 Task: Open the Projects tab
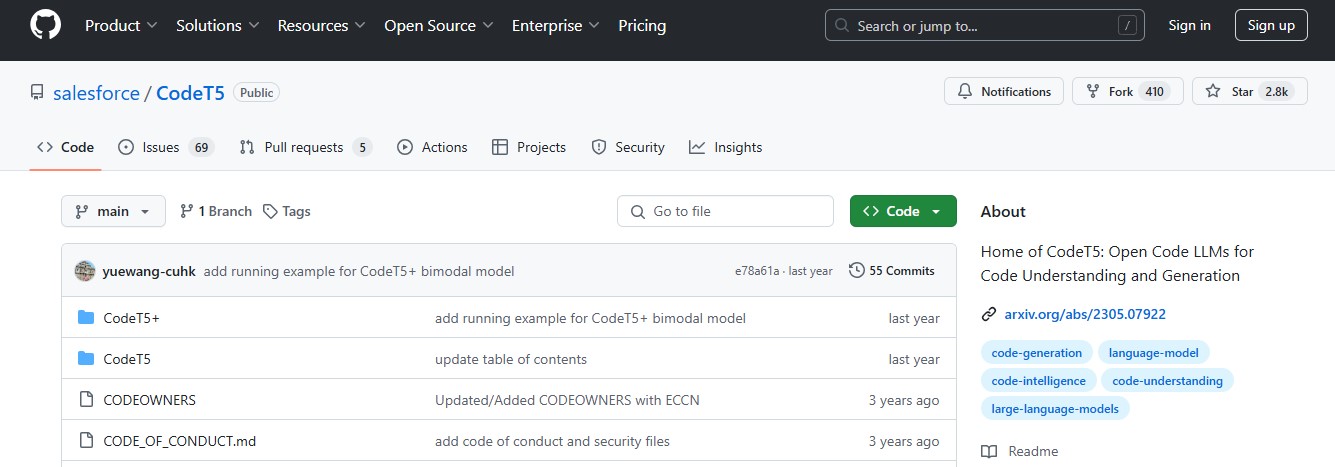(529, 147)
